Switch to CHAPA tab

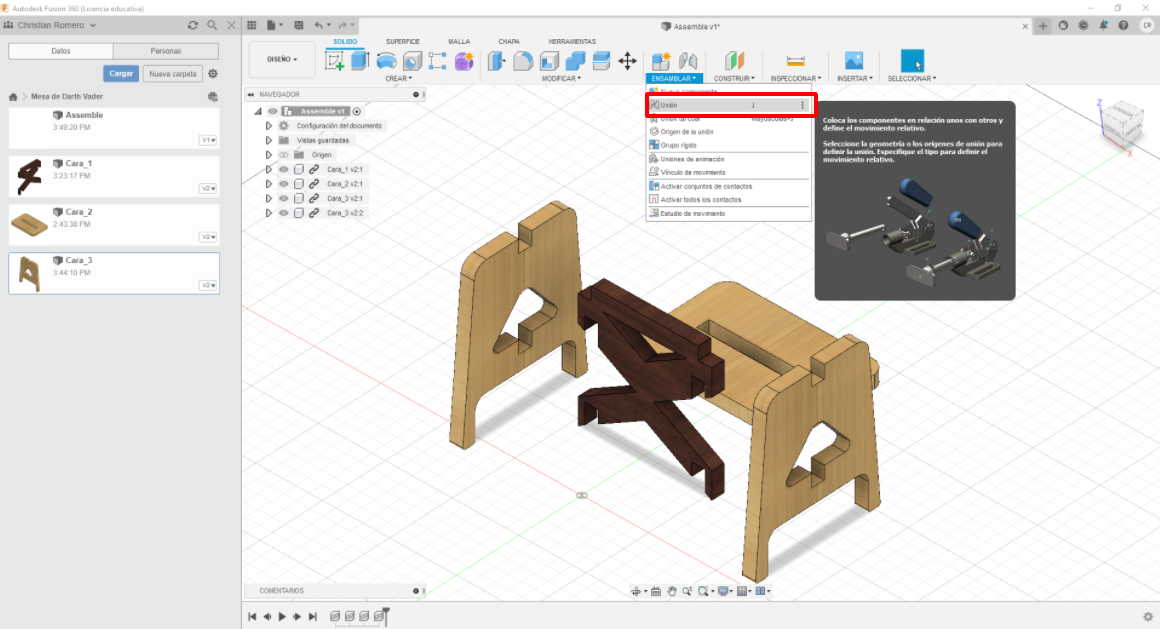pos(509,42)
